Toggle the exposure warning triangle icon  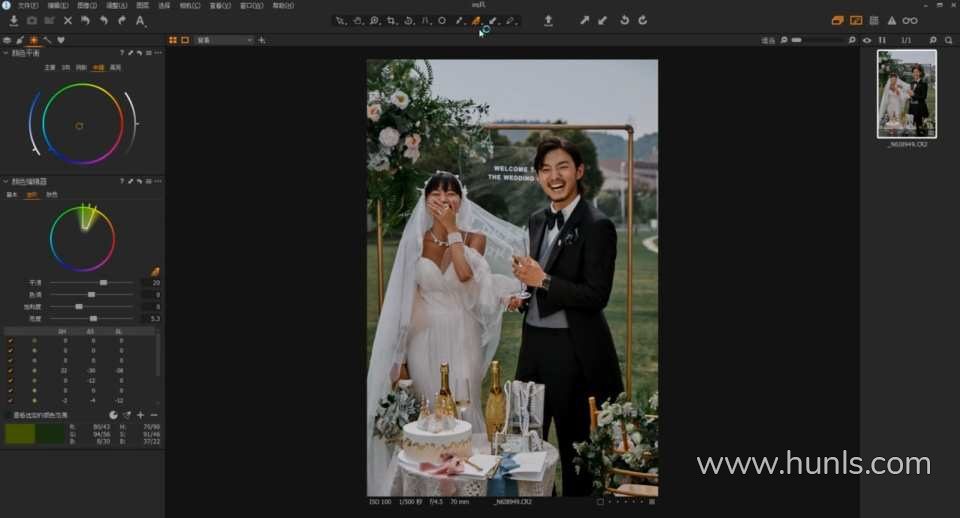(x=891, y=20)
